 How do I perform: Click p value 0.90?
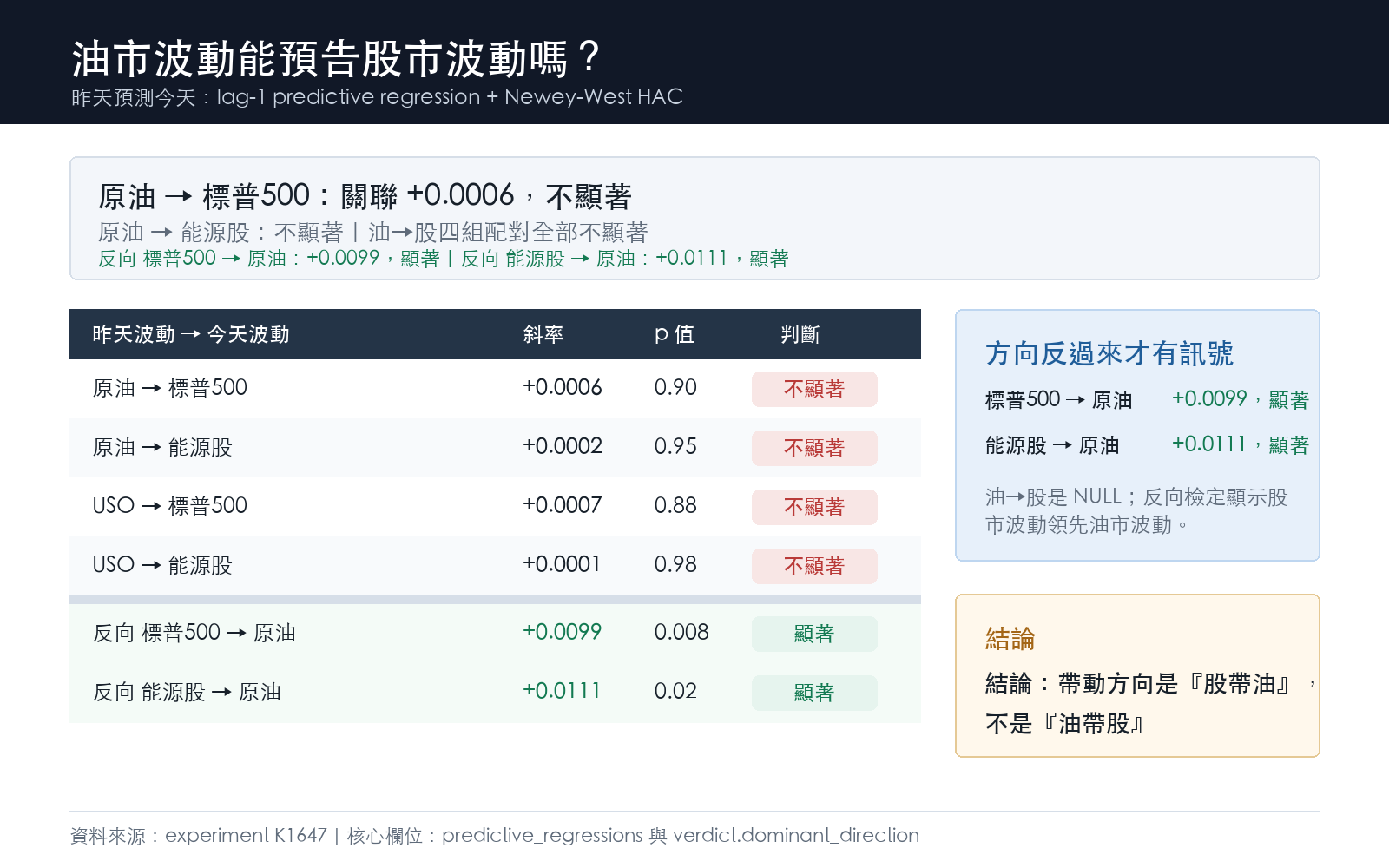pyautogui.click(x=675, y=387)
